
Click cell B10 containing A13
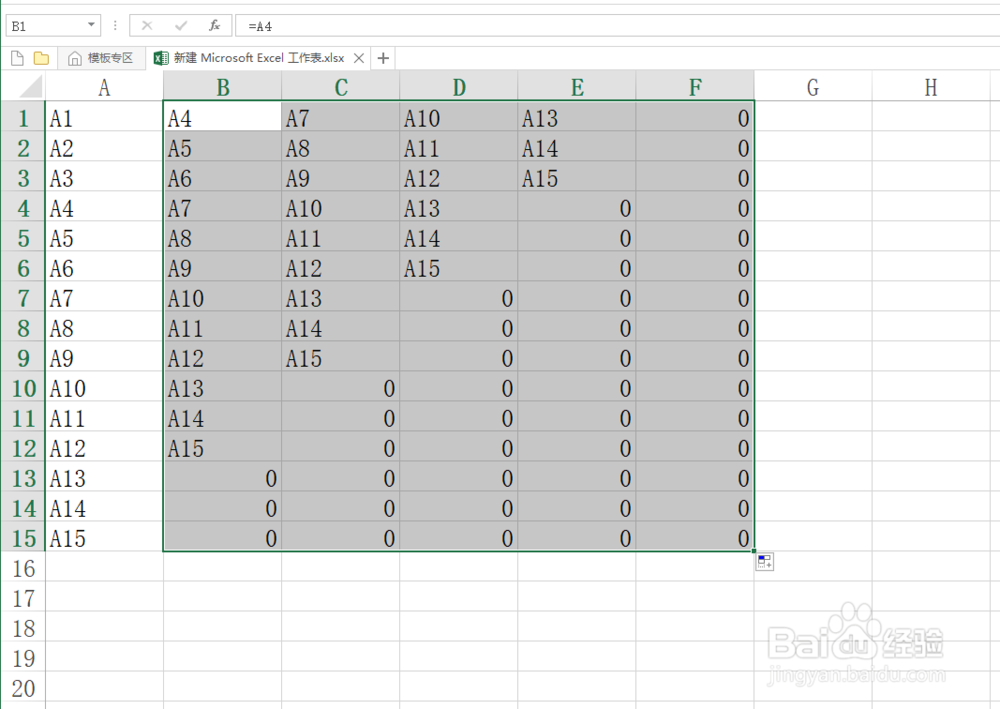[x=222, y=387]
